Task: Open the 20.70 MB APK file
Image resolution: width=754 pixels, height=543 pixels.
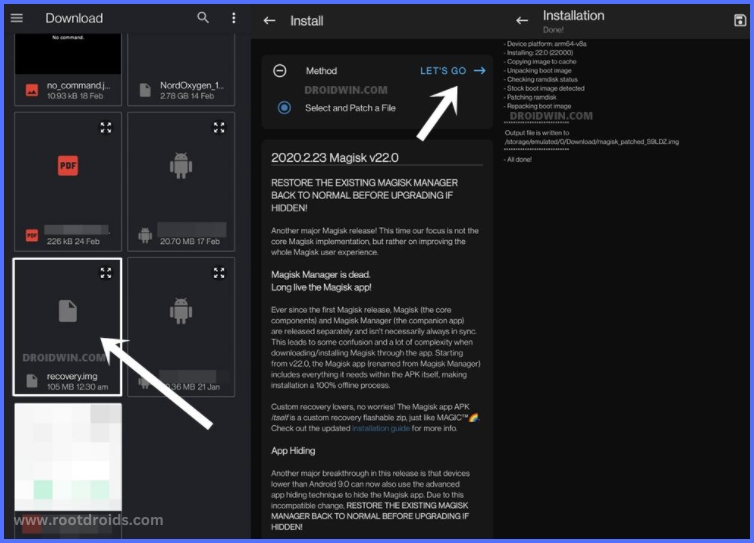Action: pos(181,182)
